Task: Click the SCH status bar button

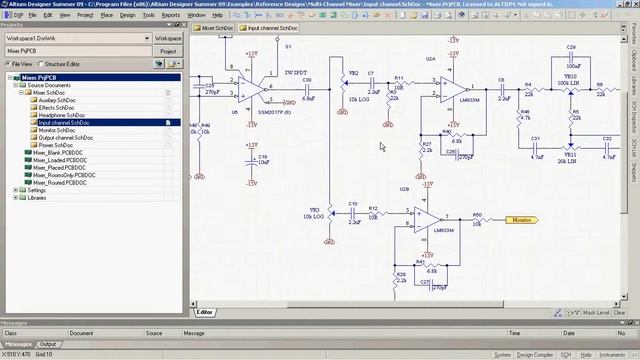Action: (566, 355)
